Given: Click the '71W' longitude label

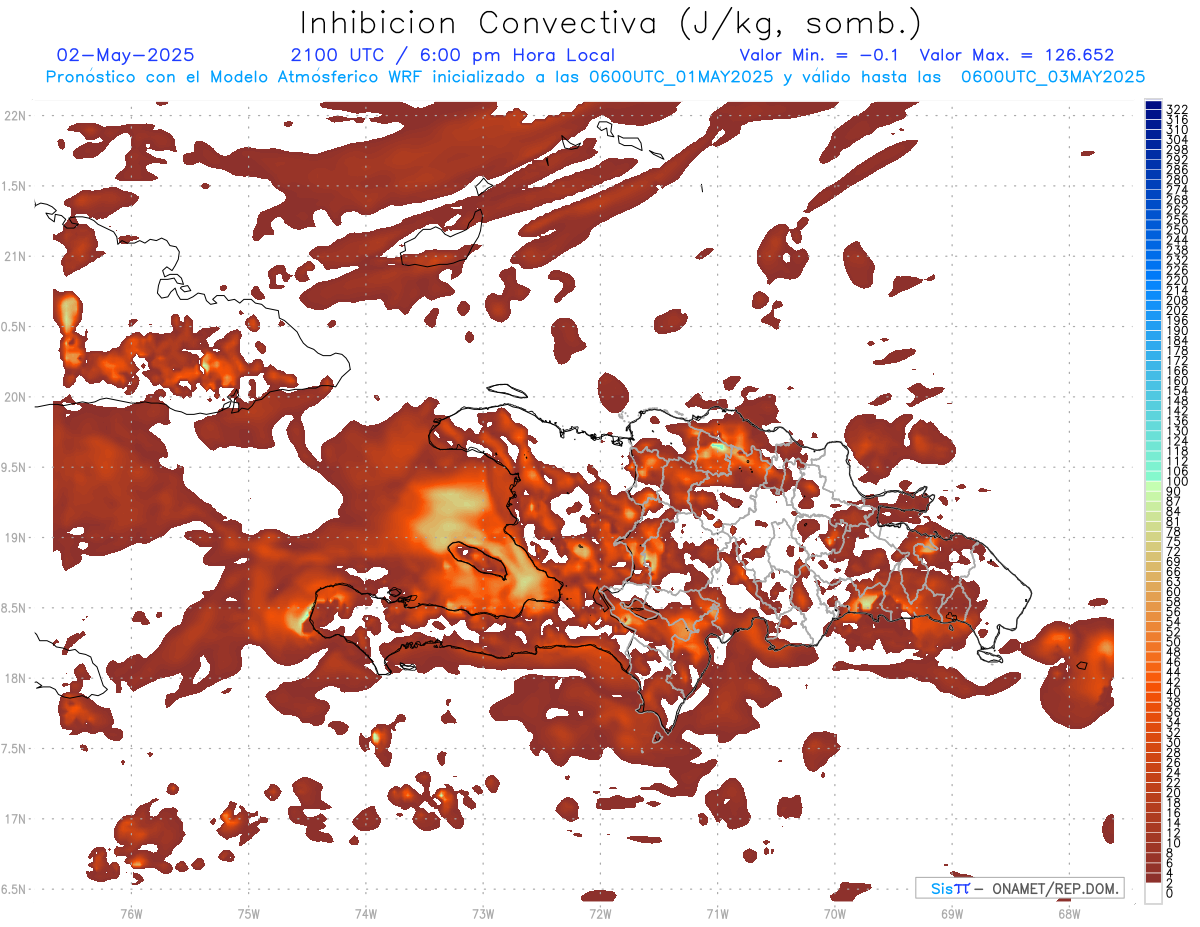Looking at the screenshot, I should click(x=717, y=914).
